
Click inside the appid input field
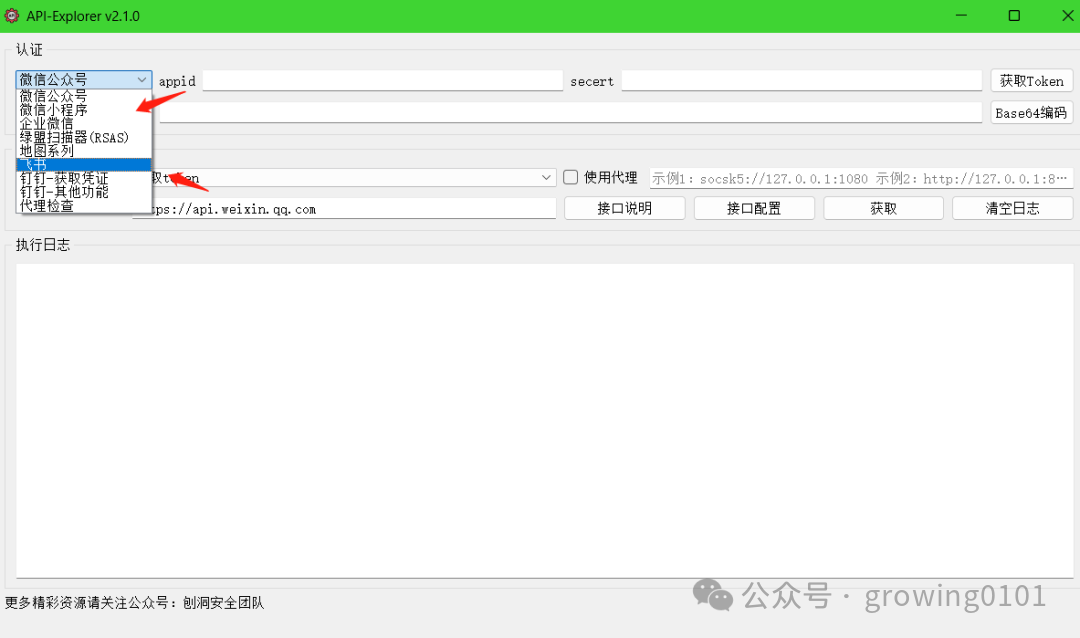click(380, 79)
